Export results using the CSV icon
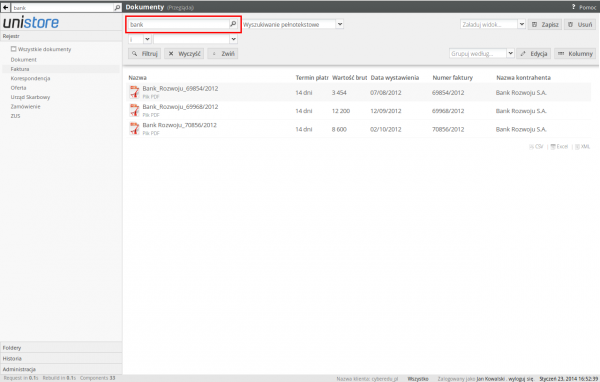This screenshot has height=382, width=600. click(x=536, y=147)
